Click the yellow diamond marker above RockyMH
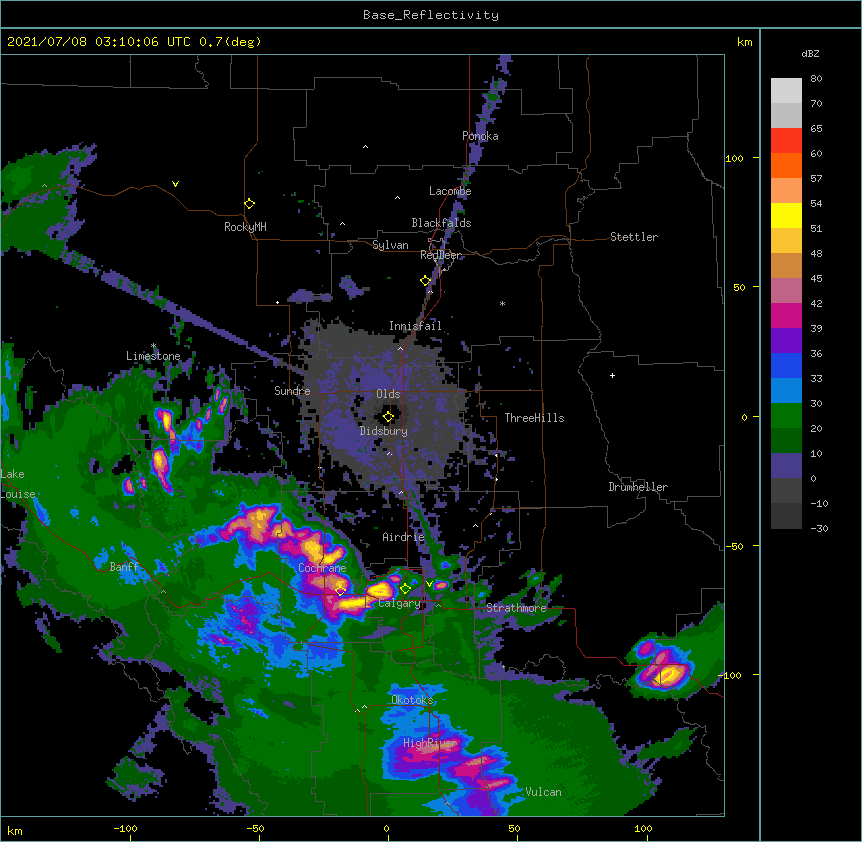The image size is (862, 842). tap(250, 204)
